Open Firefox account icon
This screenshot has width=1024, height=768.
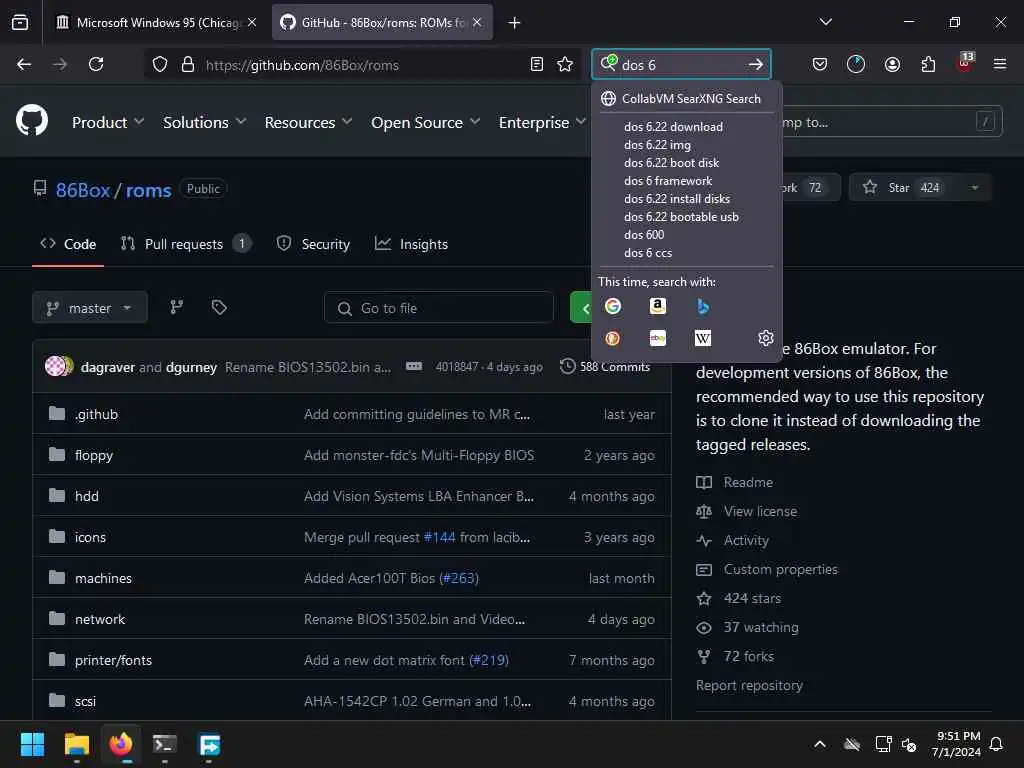click(892, 64)
